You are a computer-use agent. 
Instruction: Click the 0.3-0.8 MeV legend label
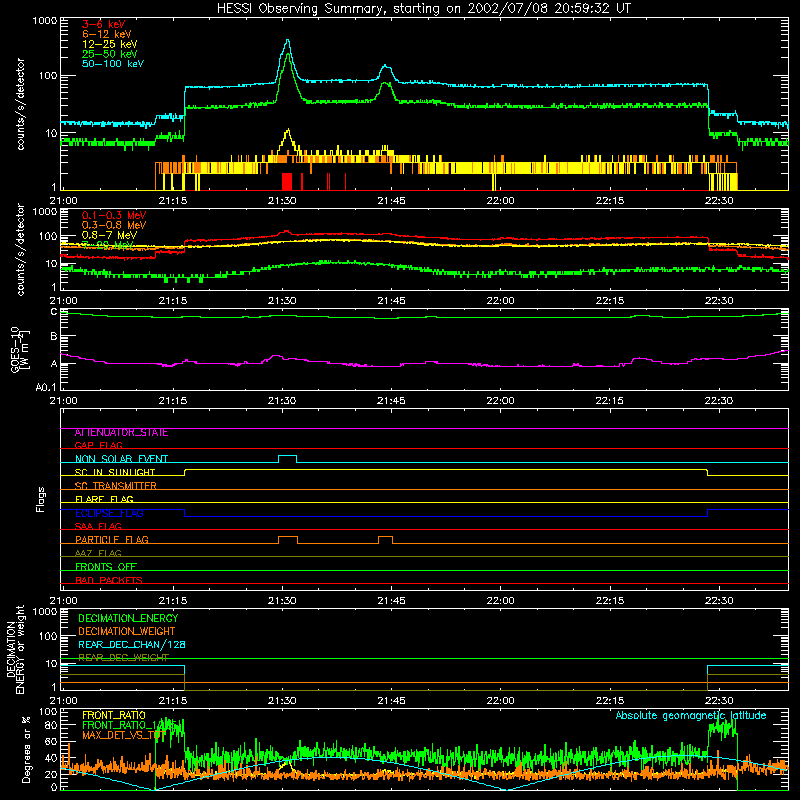pyautogui.click(x=114, y=225)
